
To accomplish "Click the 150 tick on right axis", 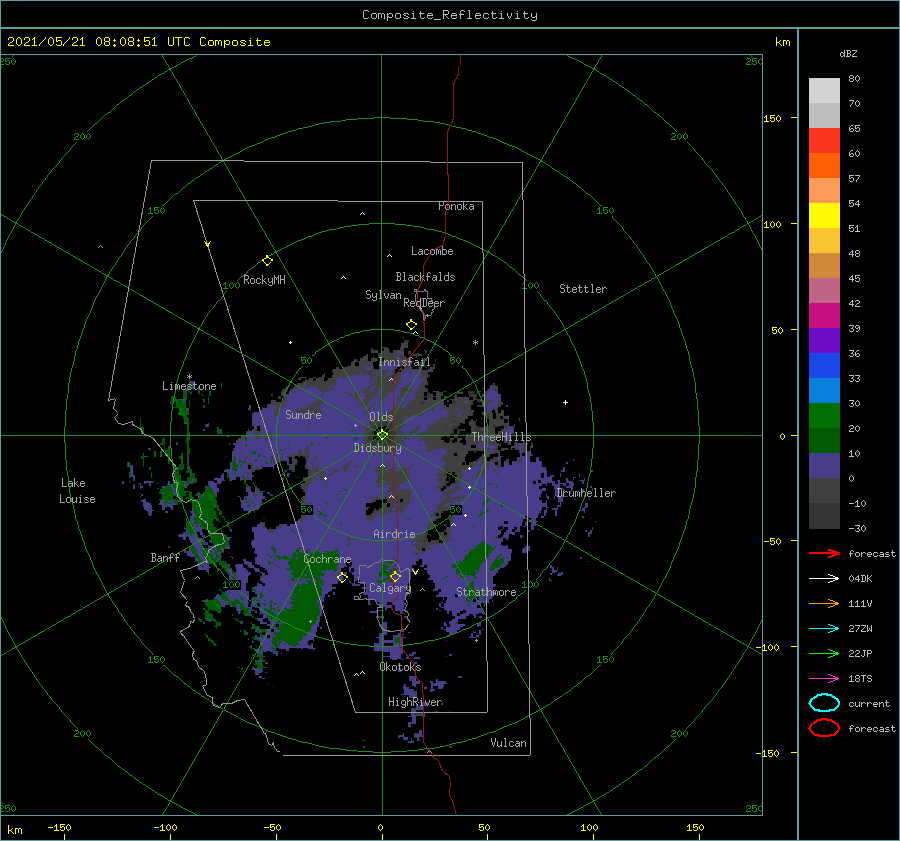I will click(x=773, y=118).
